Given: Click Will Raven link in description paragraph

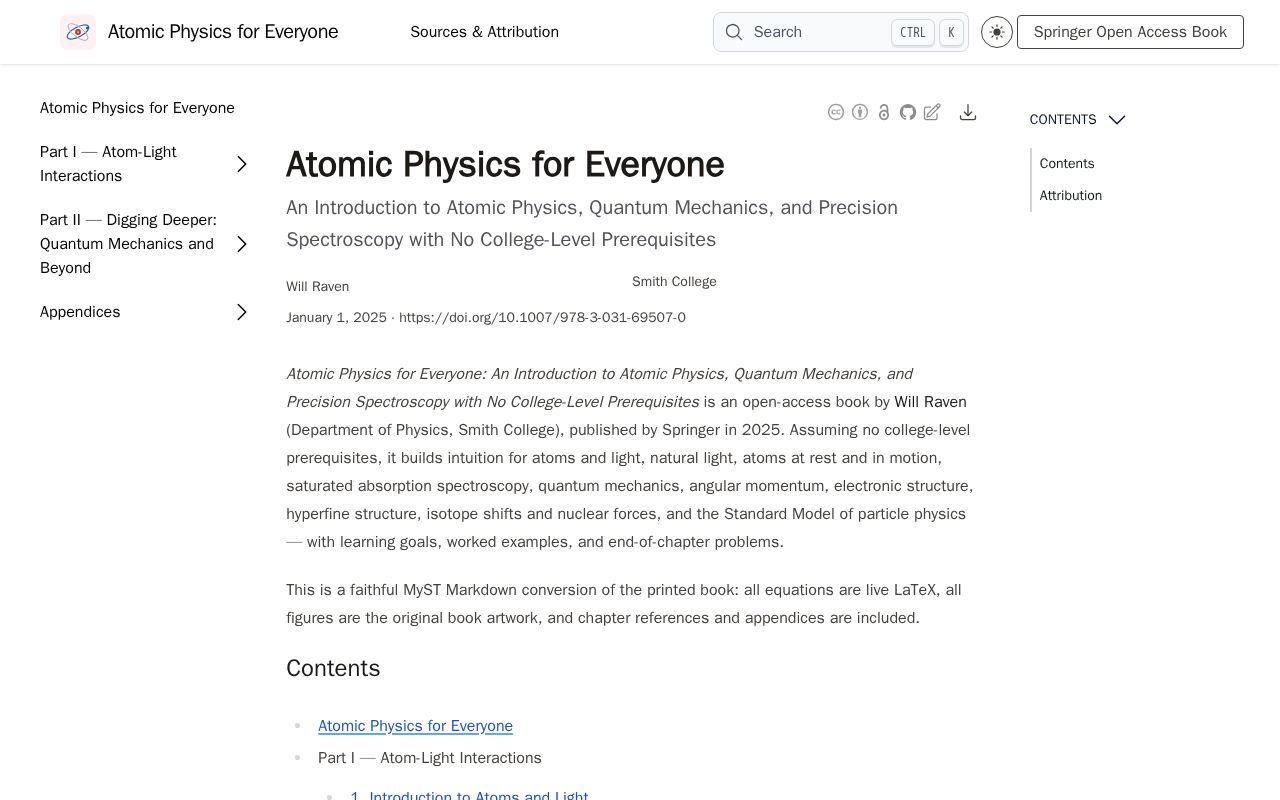Looking at the screenshot, I should coord(930,402).
